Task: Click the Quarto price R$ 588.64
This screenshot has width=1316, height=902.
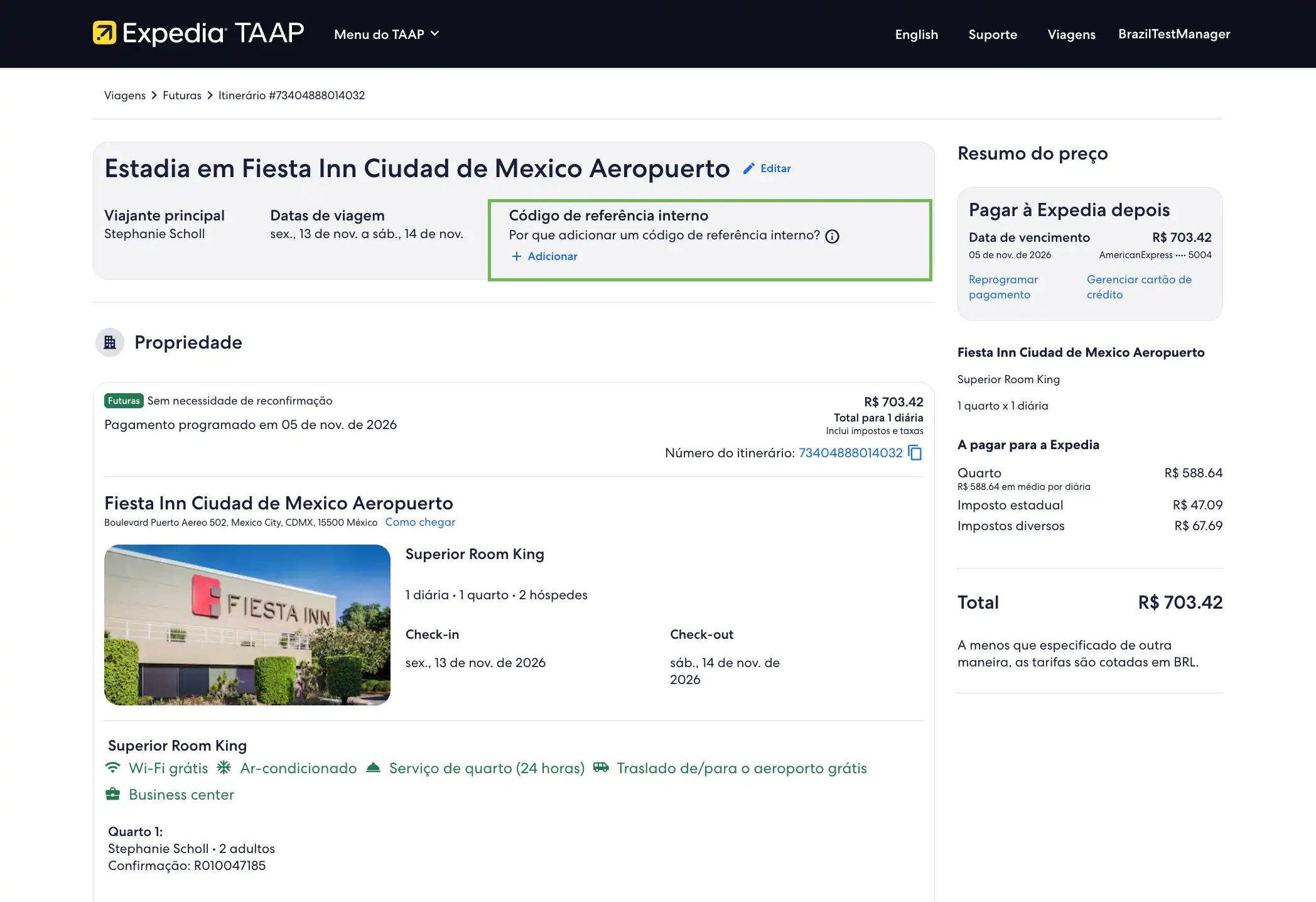Action: coord(1194,473)
